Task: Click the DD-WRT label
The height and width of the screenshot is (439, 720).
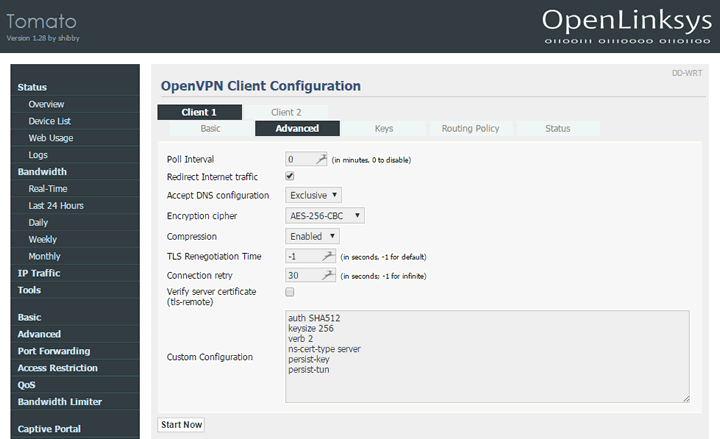Action: (x=687, y=73)
